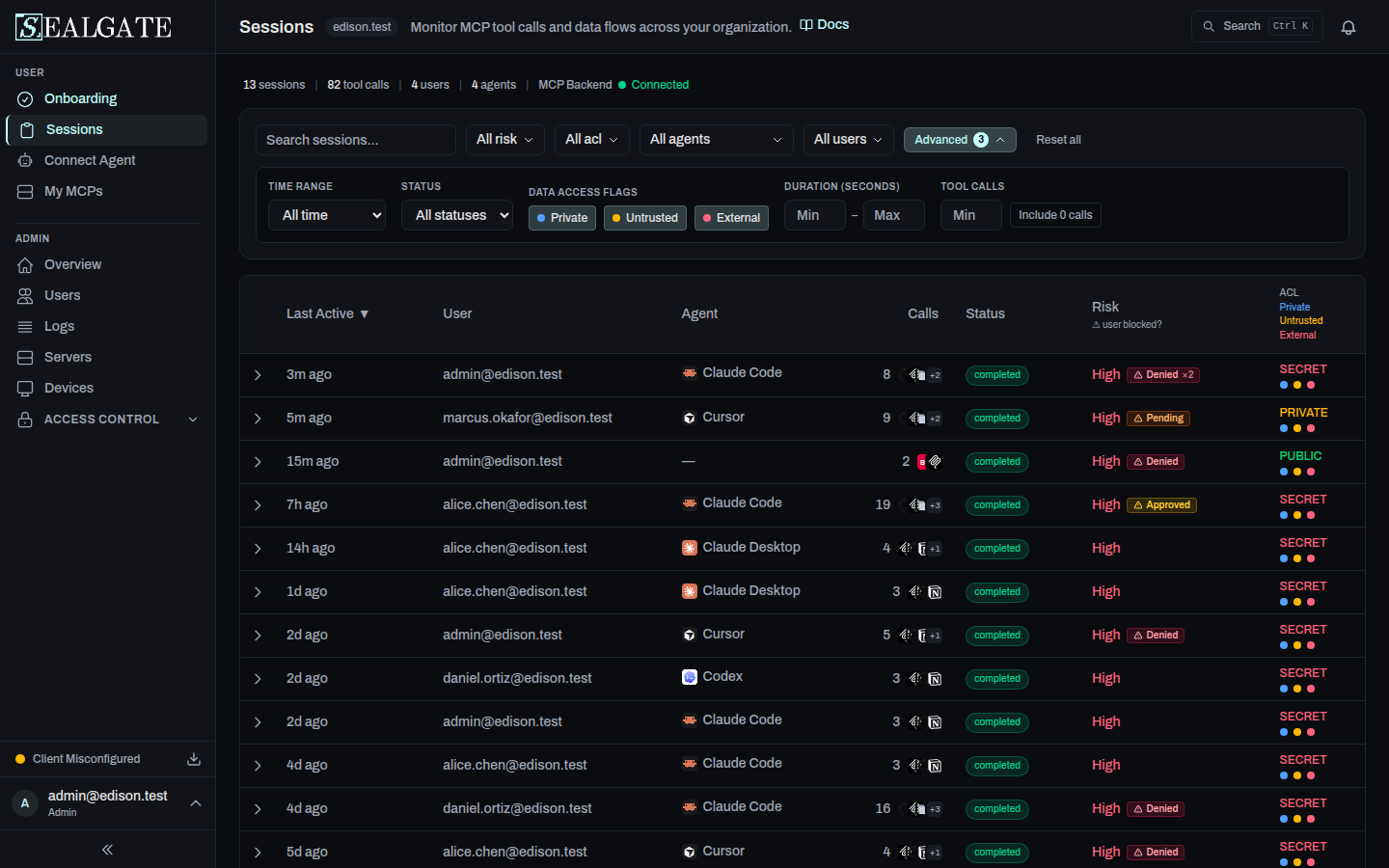
Task: Click the download icon beside Client Misconfigured
Action: tap(194, 759)
